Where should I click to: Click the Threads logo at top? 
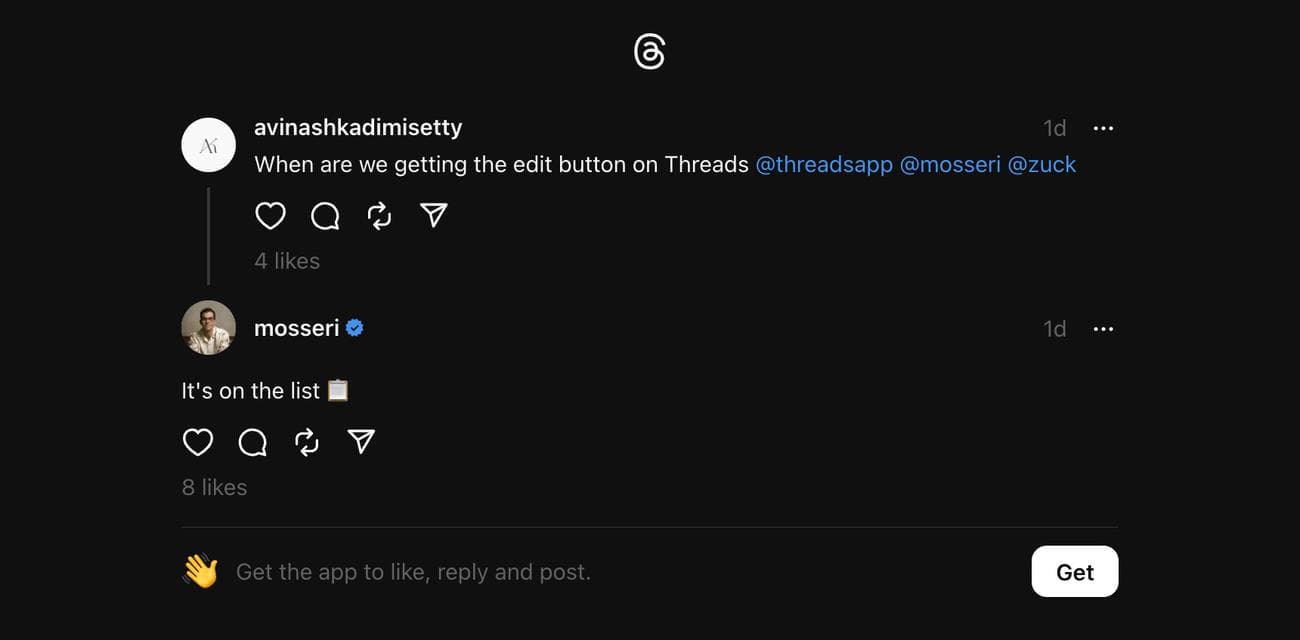tap(649, 51)
